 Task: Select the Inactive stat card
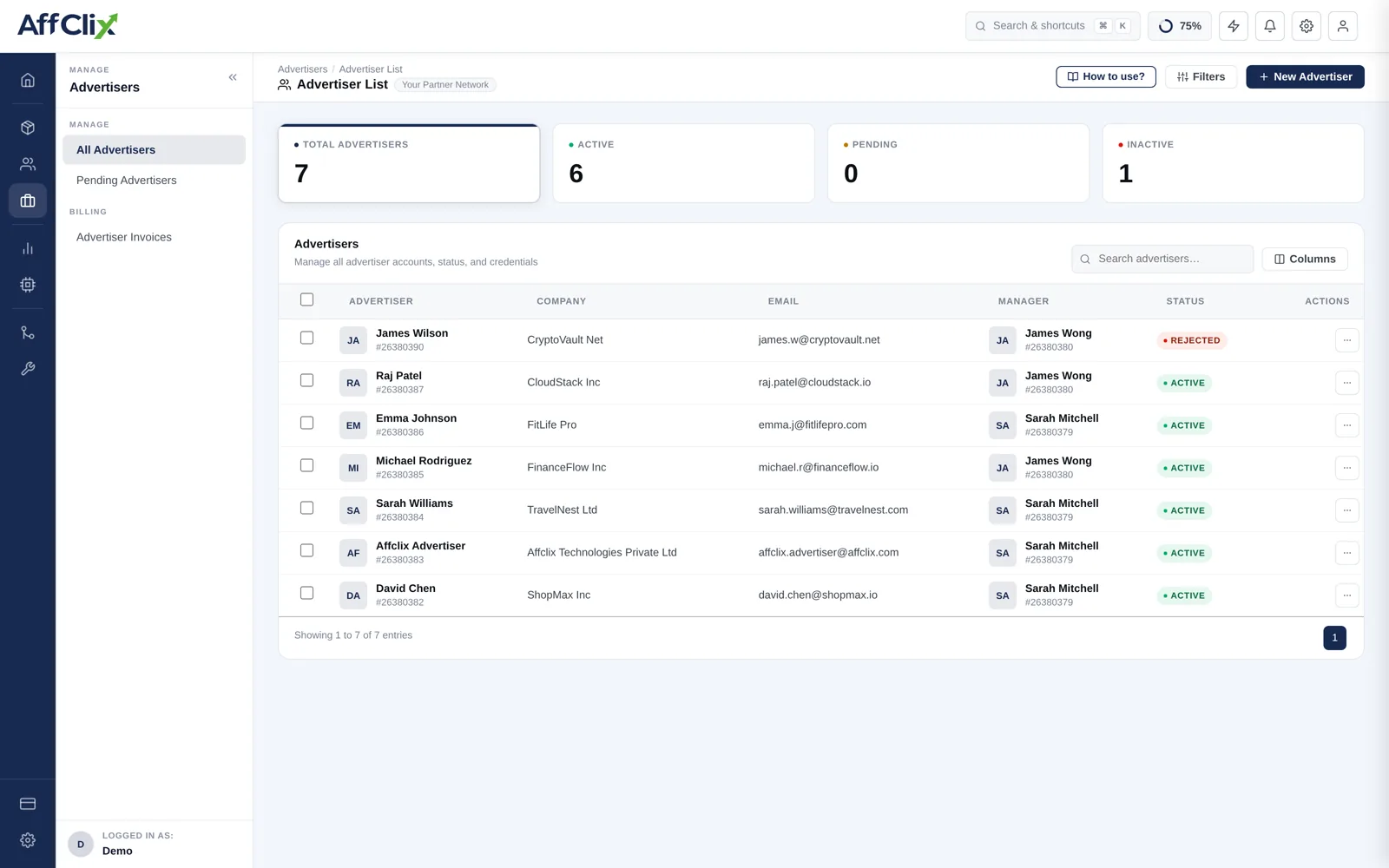(x=1233, y=163)
